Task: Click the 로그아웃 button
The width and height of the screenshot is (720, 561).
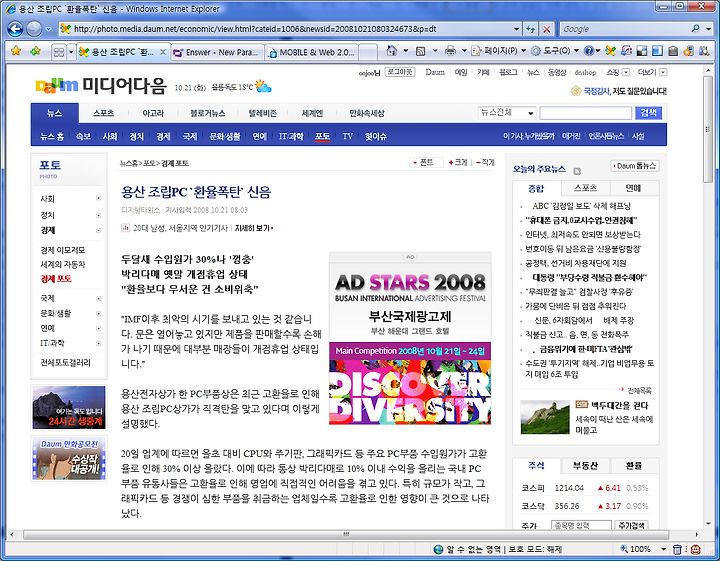Action: tap(399, 72)
